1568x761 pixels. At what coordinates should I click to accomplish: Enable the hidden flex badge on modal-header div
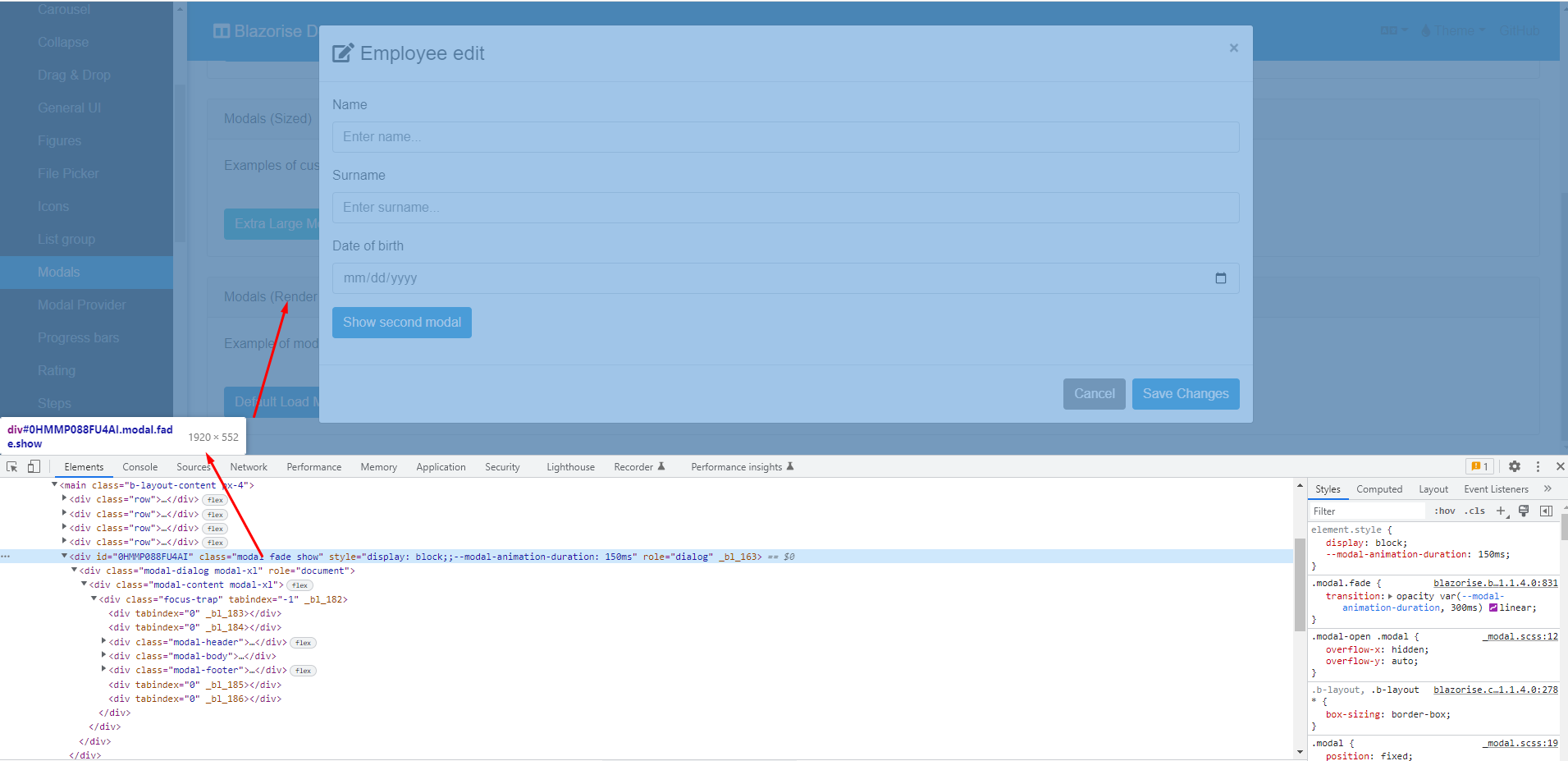click(303, 642)
